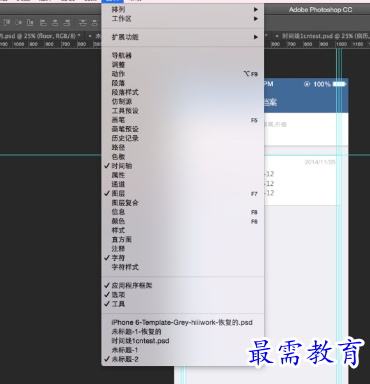Open the 通道 panel

183,184
